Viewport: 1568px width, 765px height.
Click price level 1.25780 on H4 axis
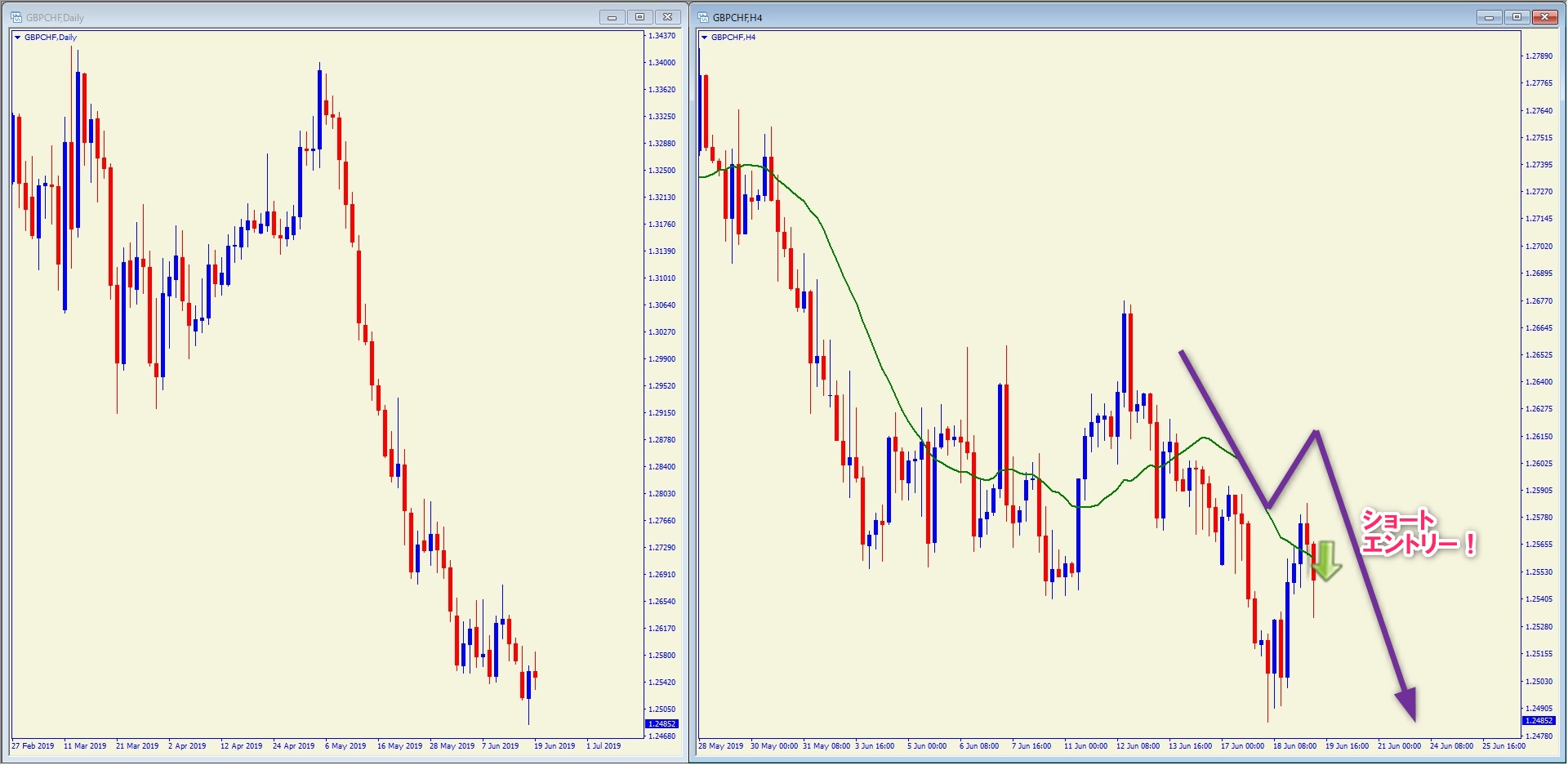coord(1539,518)
